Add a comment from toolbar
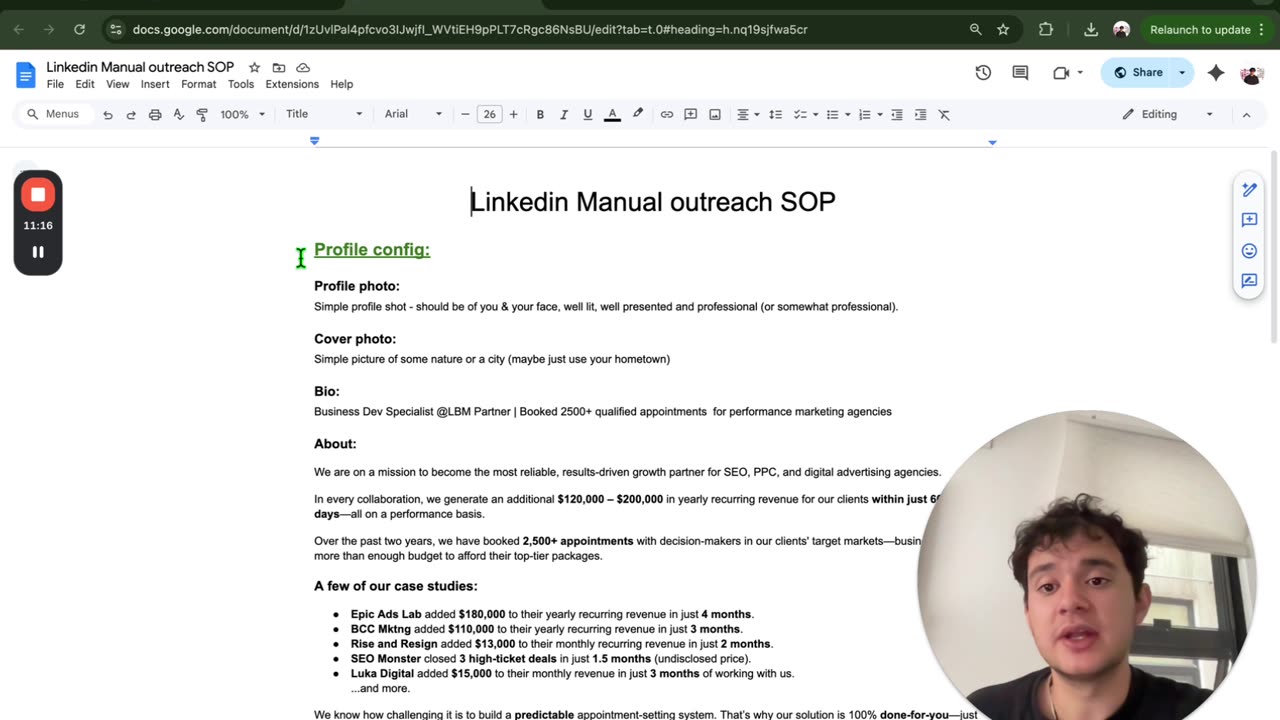1280x720 pixels. point(690,114)
